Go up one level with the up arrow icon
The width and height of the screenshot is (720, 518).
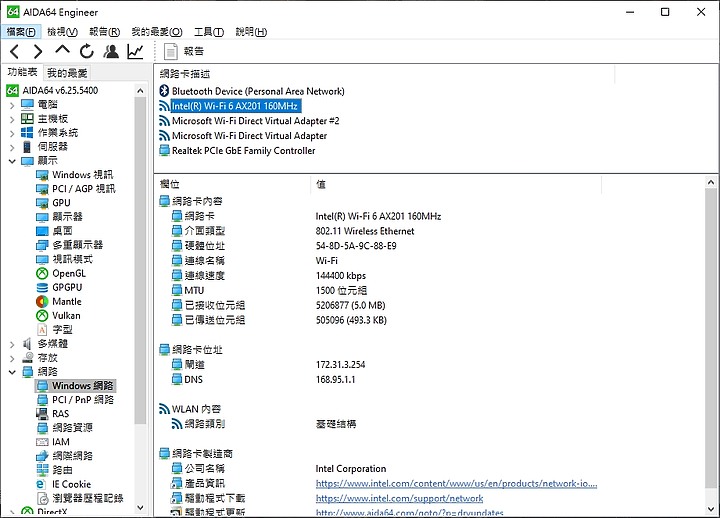62,50
